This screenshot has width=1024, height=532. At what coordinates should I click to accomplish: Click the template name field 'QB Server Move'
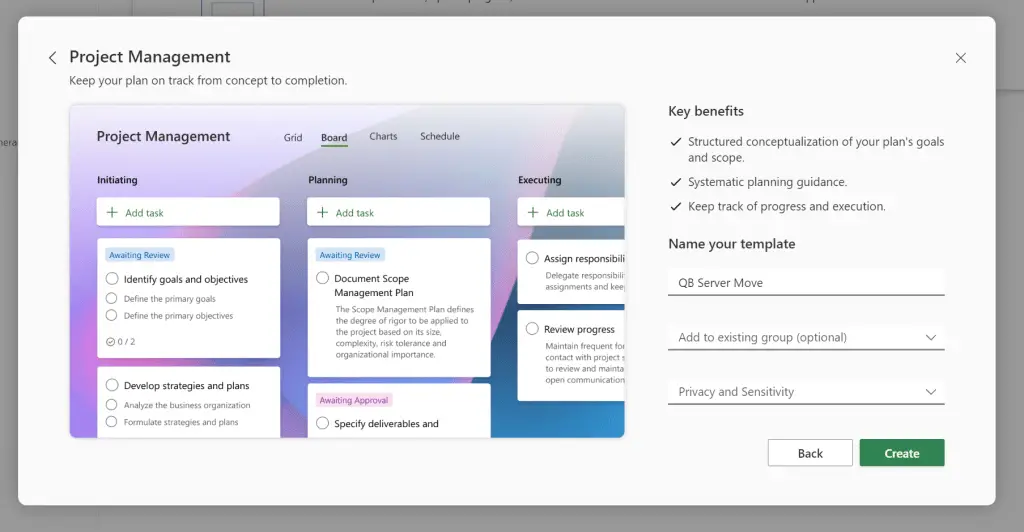[x=805, y=283]
